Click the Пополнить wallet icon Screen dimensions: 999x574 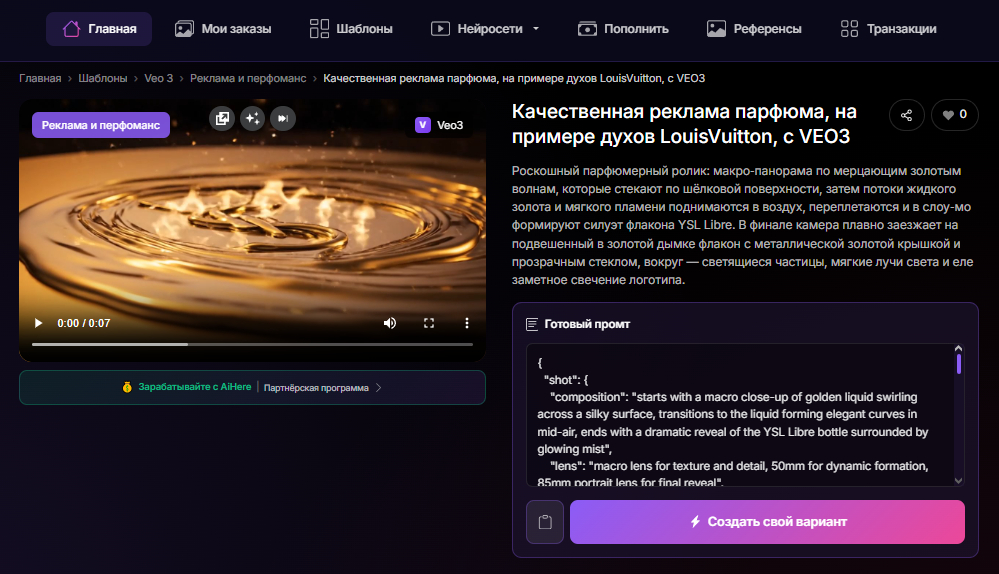pyautogui.click(x=587, y=29)
